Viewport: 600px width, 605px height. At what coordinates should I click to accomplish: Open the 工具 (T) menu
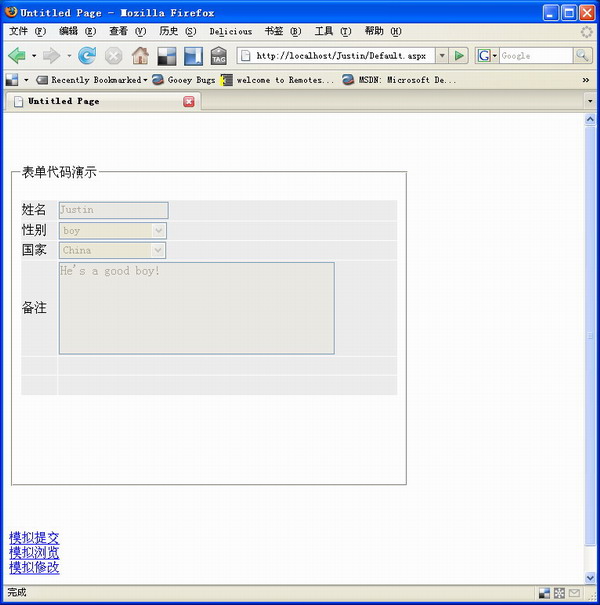tap(333, 31)
